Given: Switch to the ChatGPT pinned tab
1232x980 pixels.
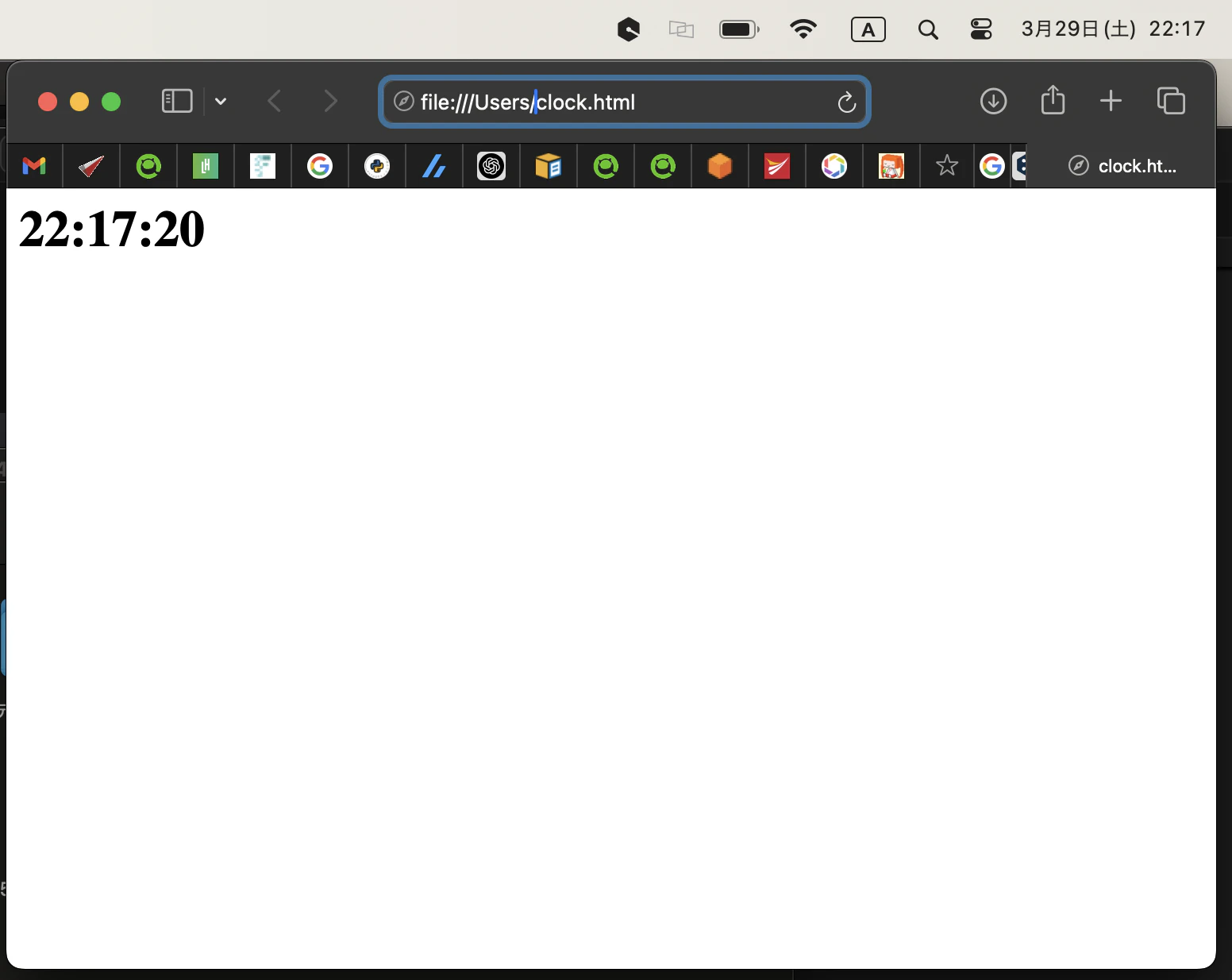Looking at the screenshot, I should [x=491, y=166].
